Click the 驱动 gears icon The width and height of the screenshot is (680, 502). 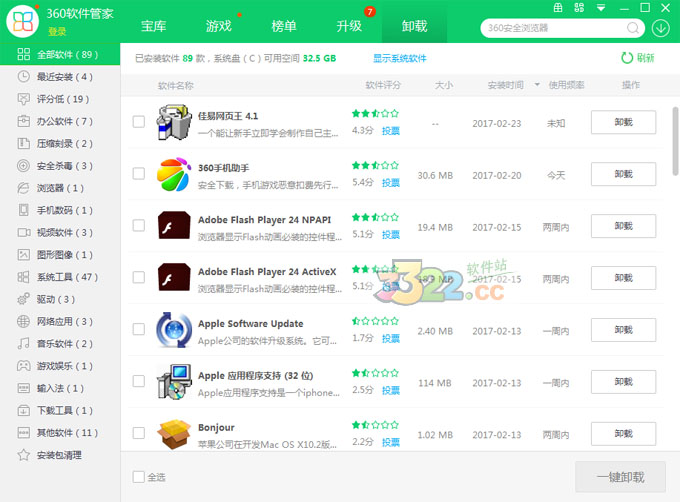coord(23,299)
